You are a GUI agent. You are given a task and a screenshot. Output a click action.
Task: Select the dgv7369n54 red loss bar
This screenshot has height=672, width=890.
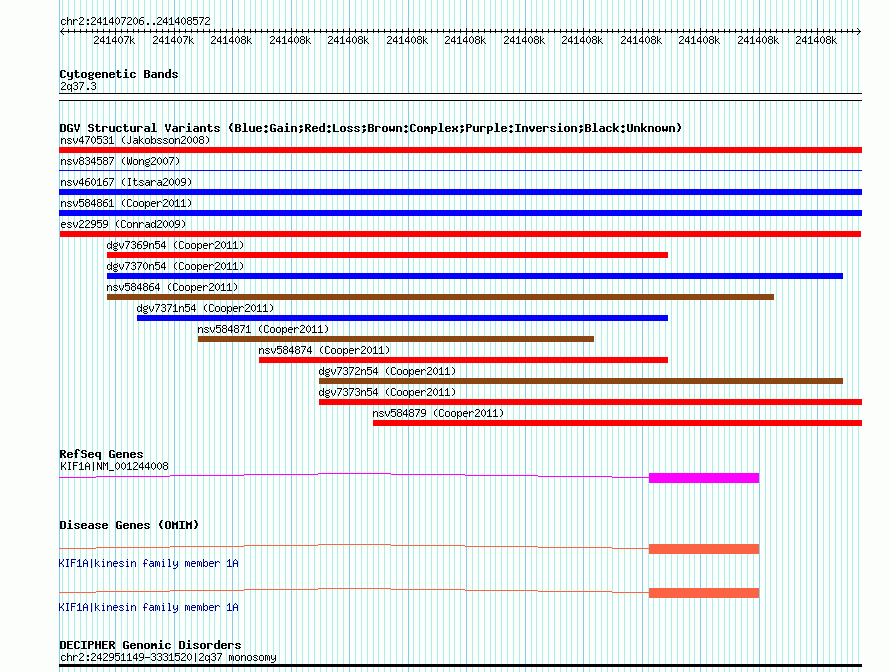tap(387, 255)
